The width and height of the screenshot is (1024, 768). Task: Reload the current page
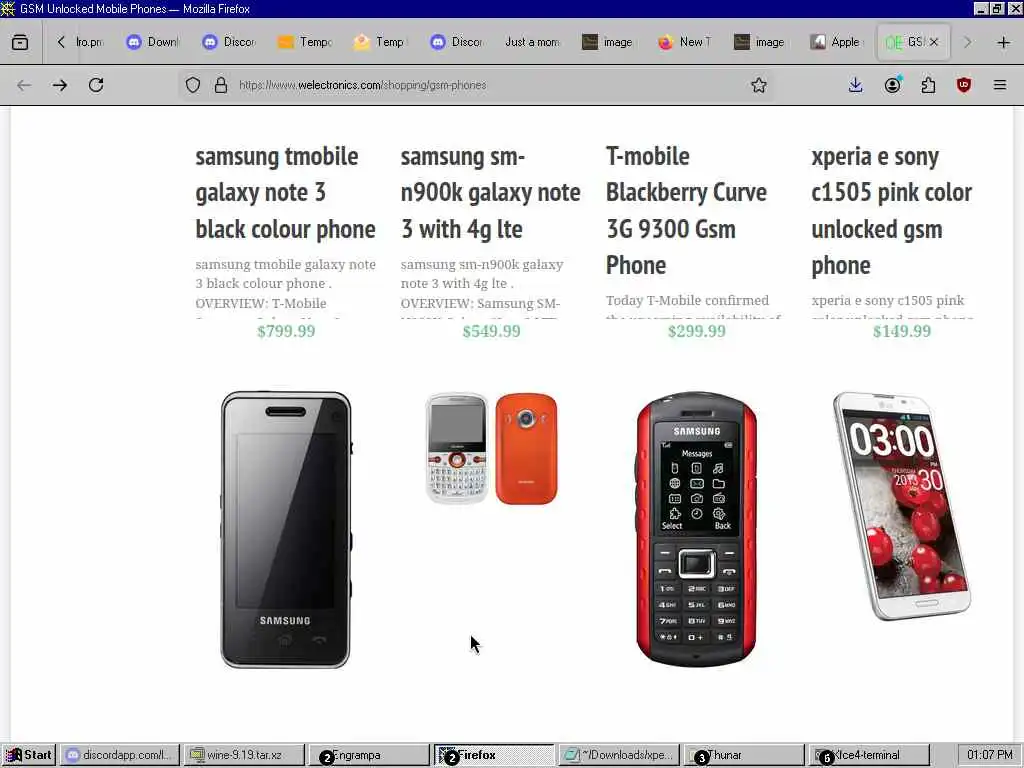click(96, 85)
